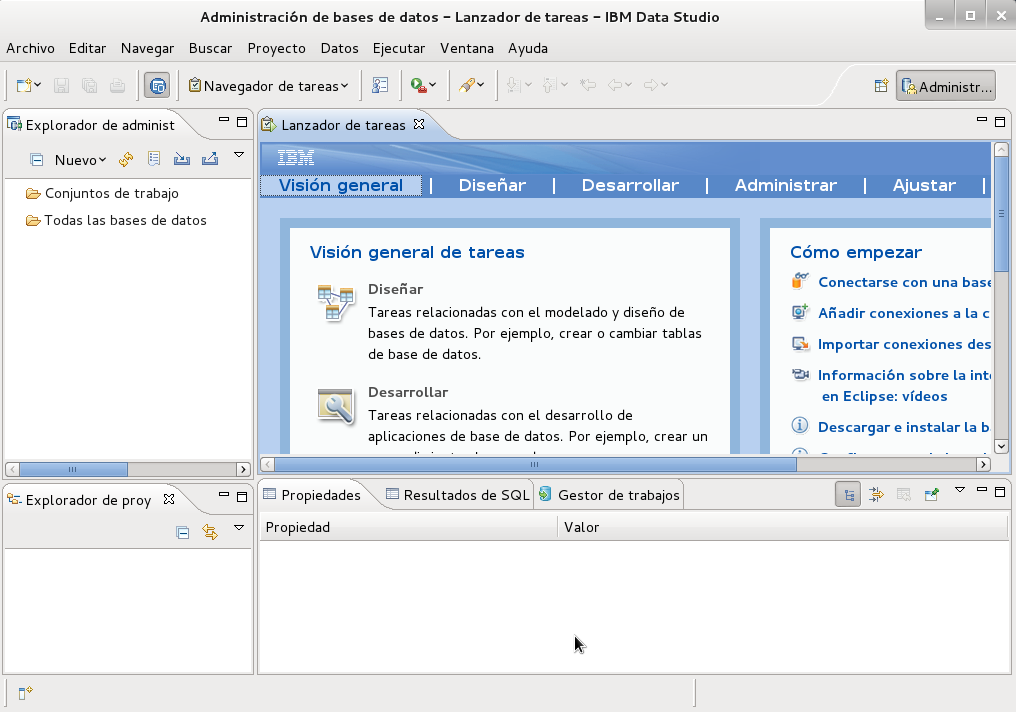
Task: Click the Desarrollar wrench icon
Action: [336, 406]
